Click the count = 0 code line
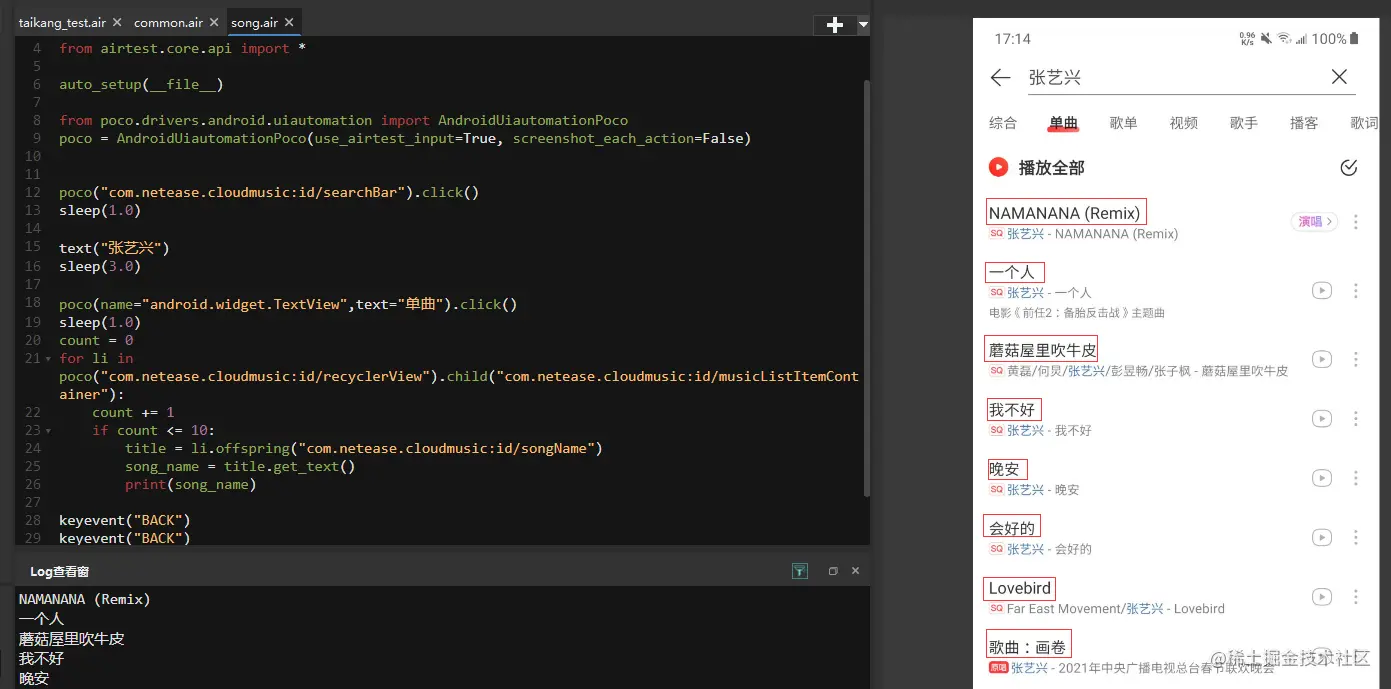Viewport: 1391px width, 689px height. click(x=96, y=340)
